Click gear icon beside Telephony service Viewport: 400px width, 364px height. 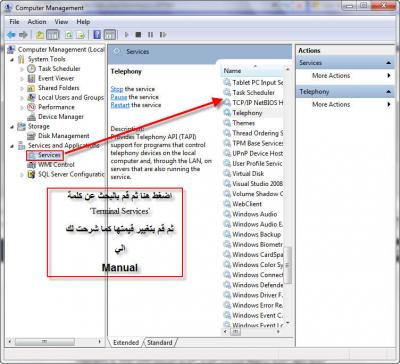pos(227,113)
